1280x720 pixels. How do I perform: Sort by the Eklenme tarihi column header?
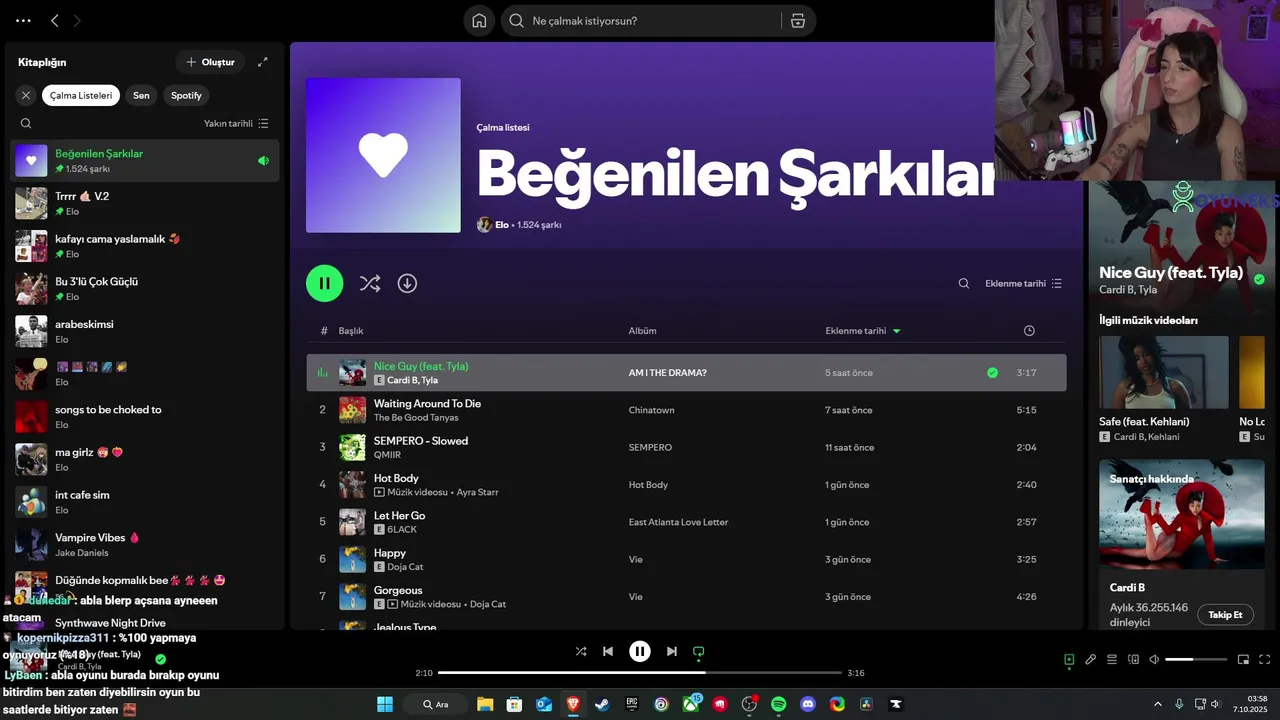click(x=862, y=331)
